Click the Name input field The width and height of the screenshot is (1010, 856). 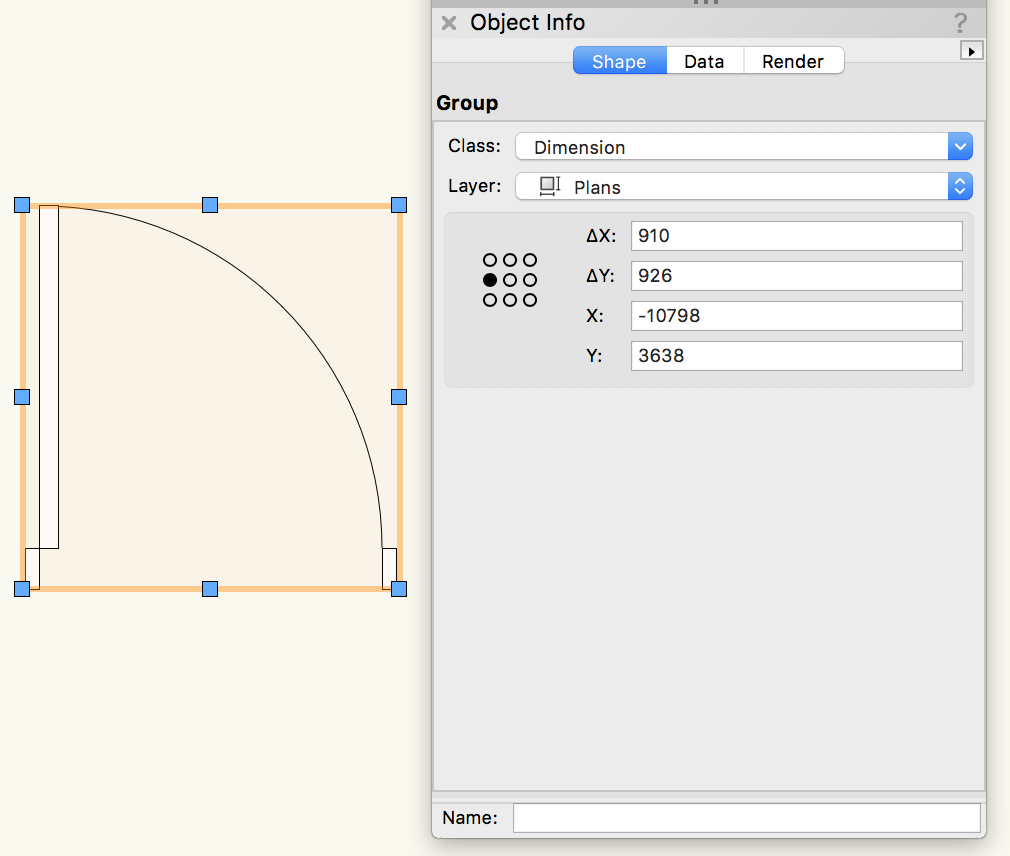tap(746, 818)
